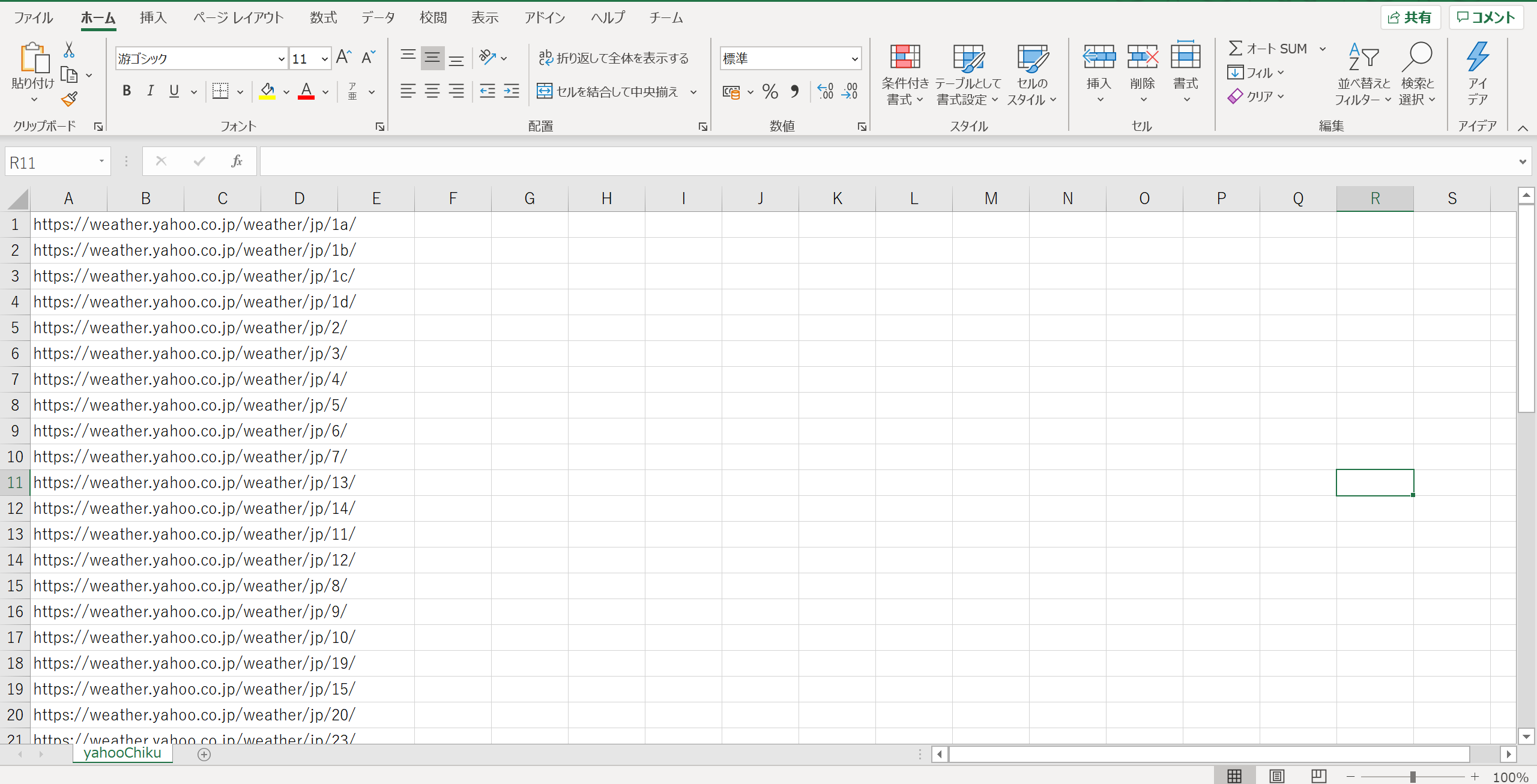1537x784 pixels.
Task: Click the Comments button
Action: pyautogui.click(x=1486, y=17)
